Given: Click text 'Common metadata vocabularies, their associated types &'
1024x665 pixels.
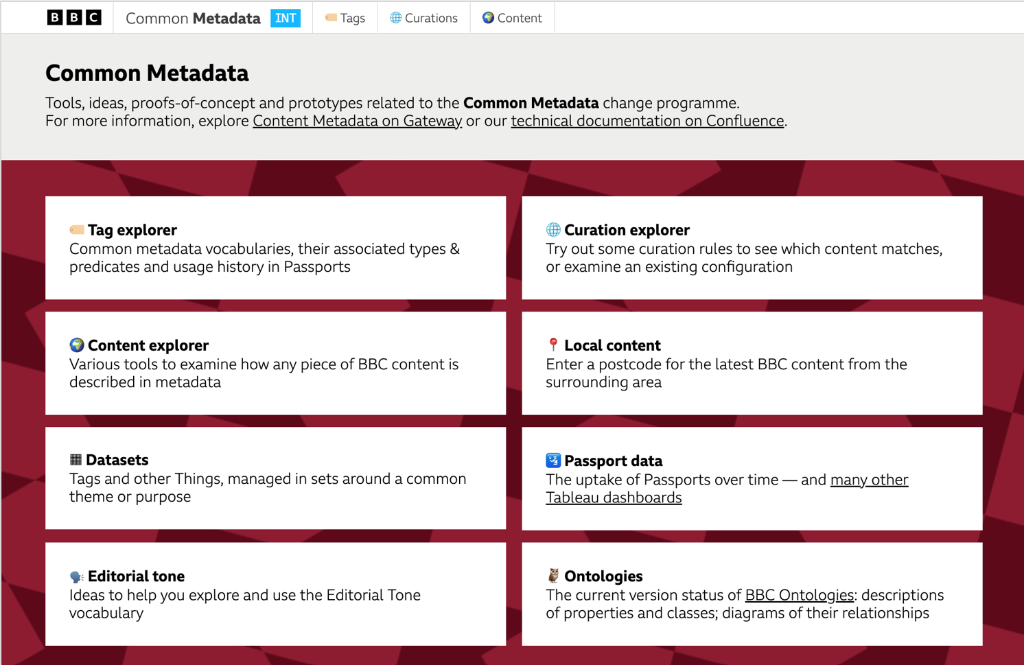Looking at the screenshot, I should [264, 249].
